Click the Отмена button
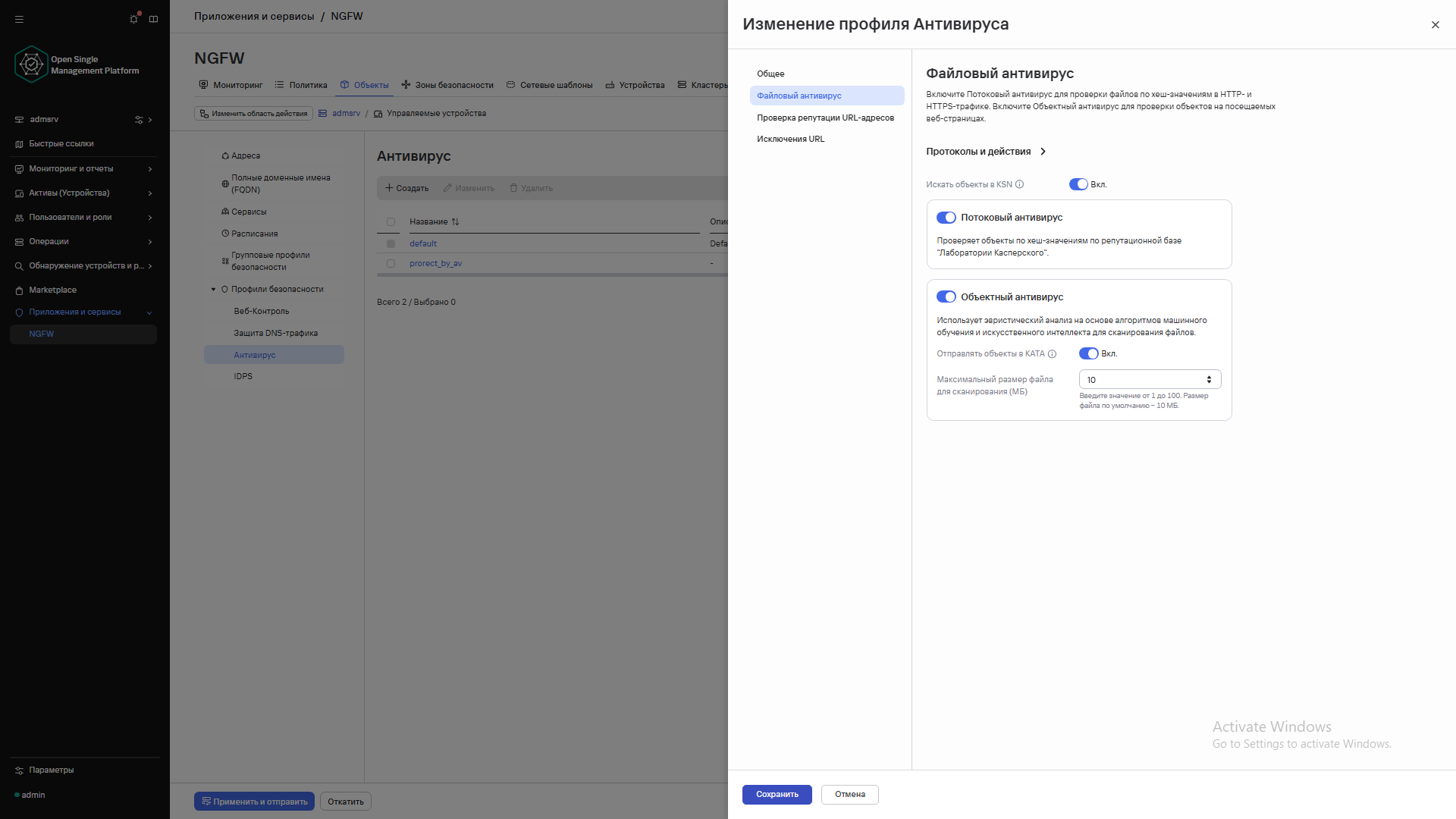The width and height of the screenshot is (1456, 819). click(x=849, y=795)
